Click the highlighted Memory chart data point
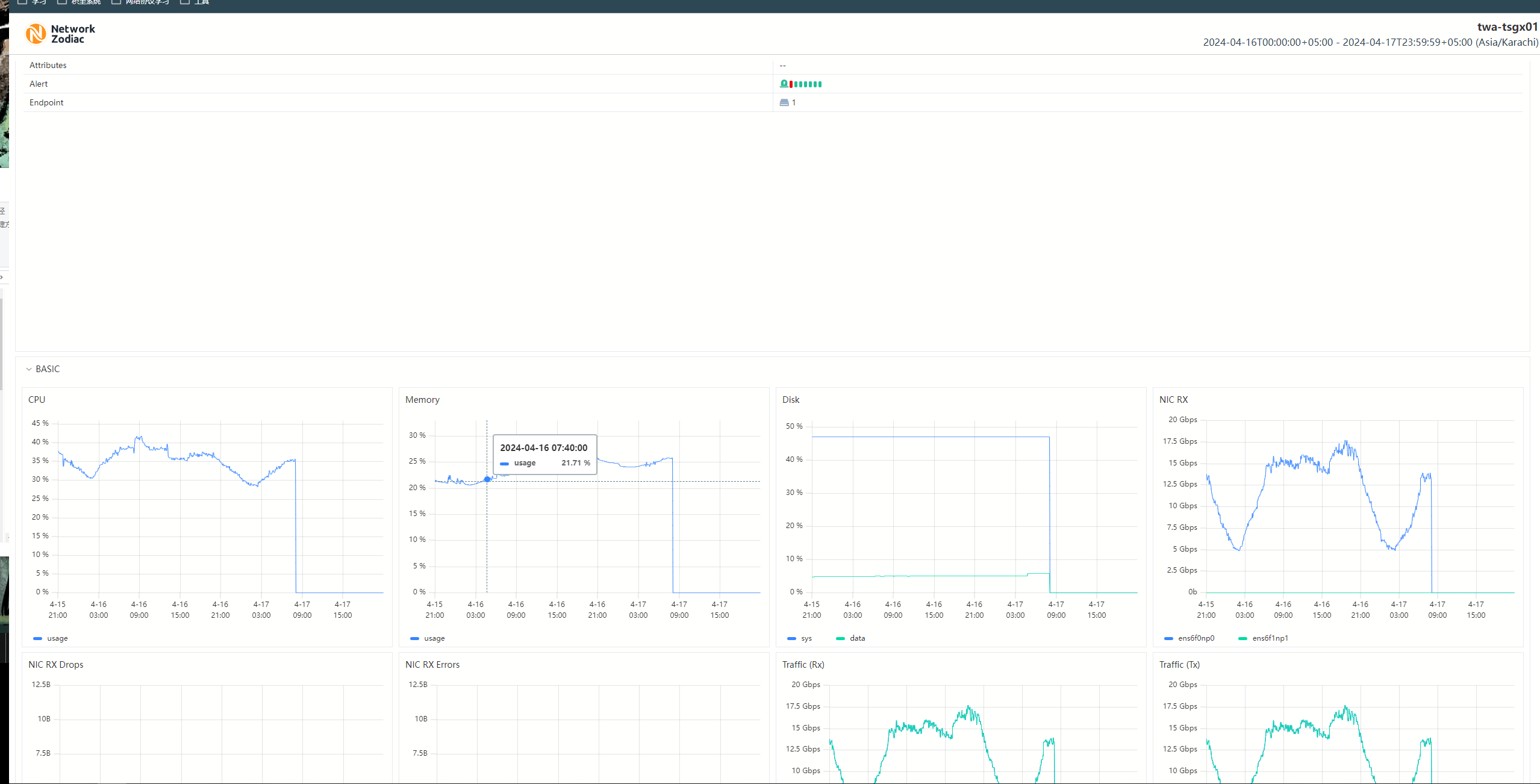This screenshot has height=784, width=1540. [x=487, y=479]
